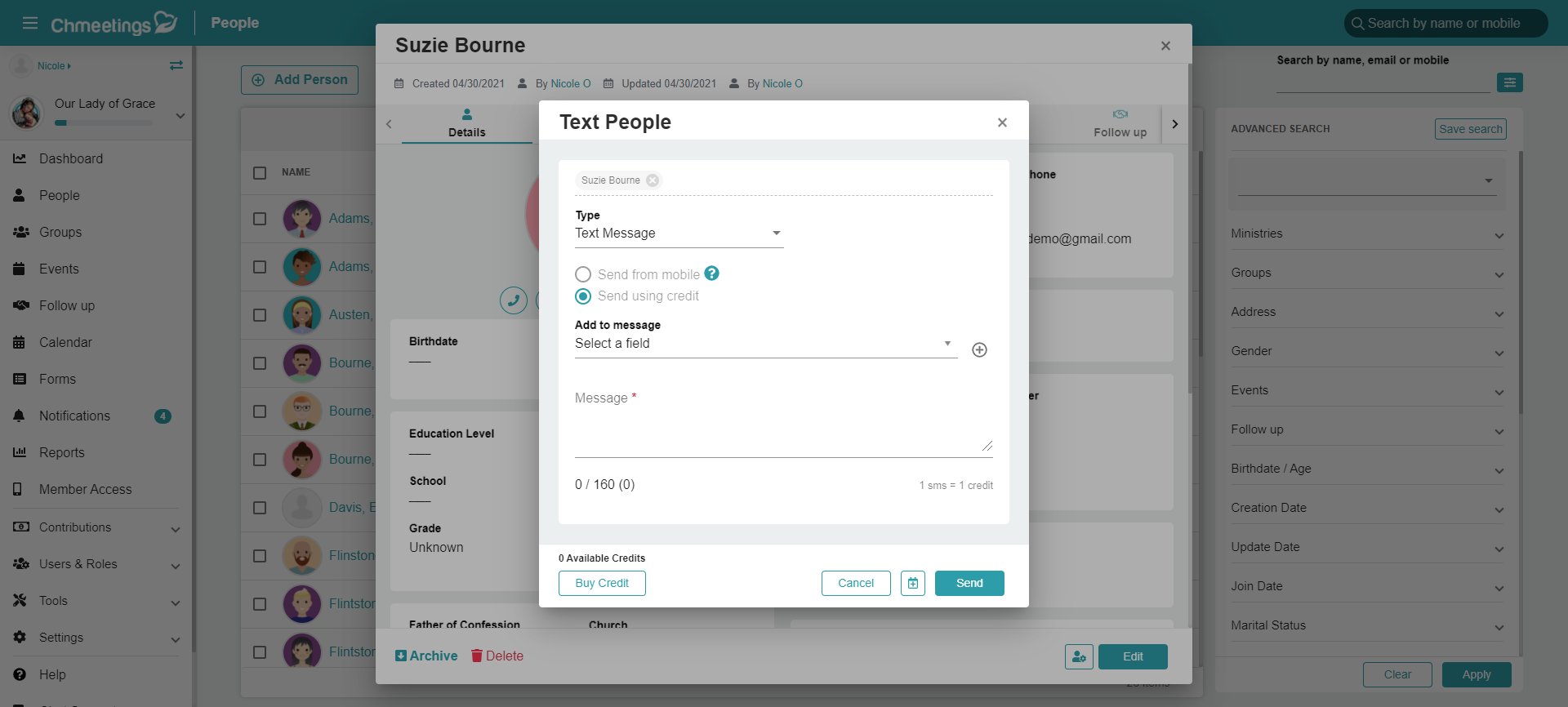Open the hamburger menu icon
The image size is (1568, 707).
(x=30, y=23)
